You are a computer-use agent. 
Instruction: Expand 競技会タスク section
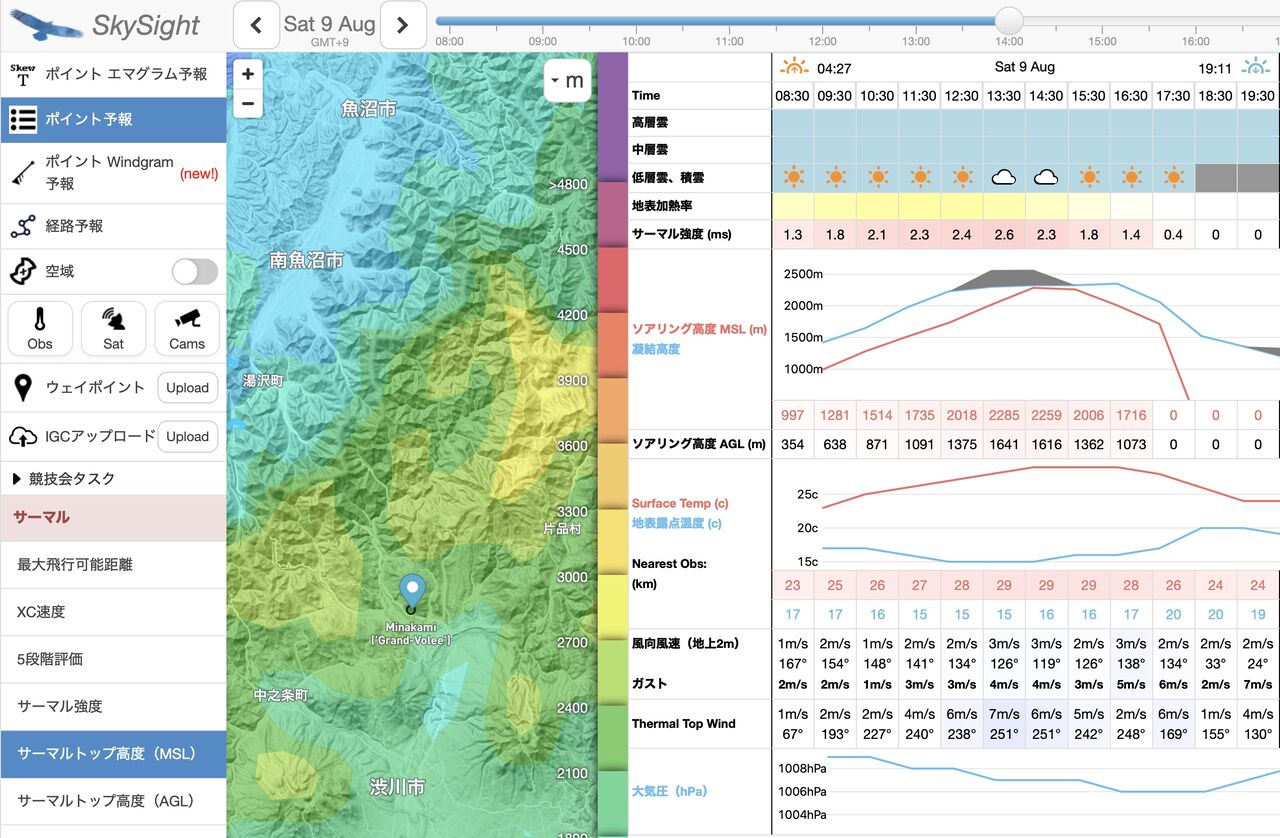pyautogui.click(x=113, y=479)
